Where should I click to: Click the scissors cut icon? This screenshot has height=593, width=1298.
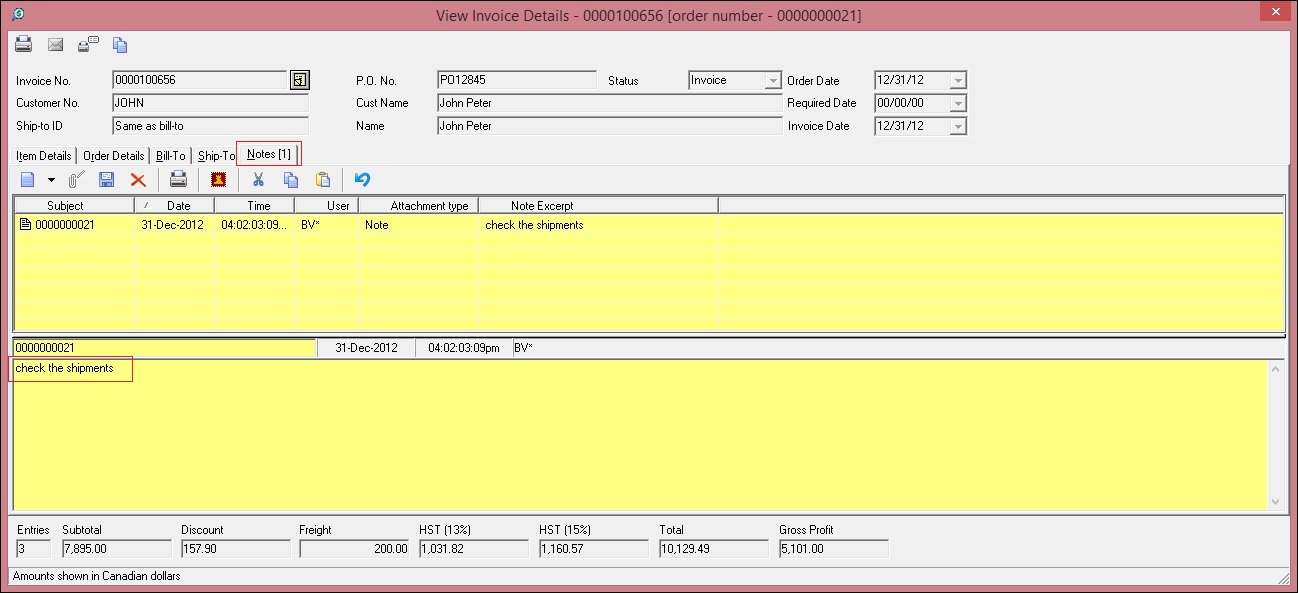pyautogui.click(x=258, y=180)
